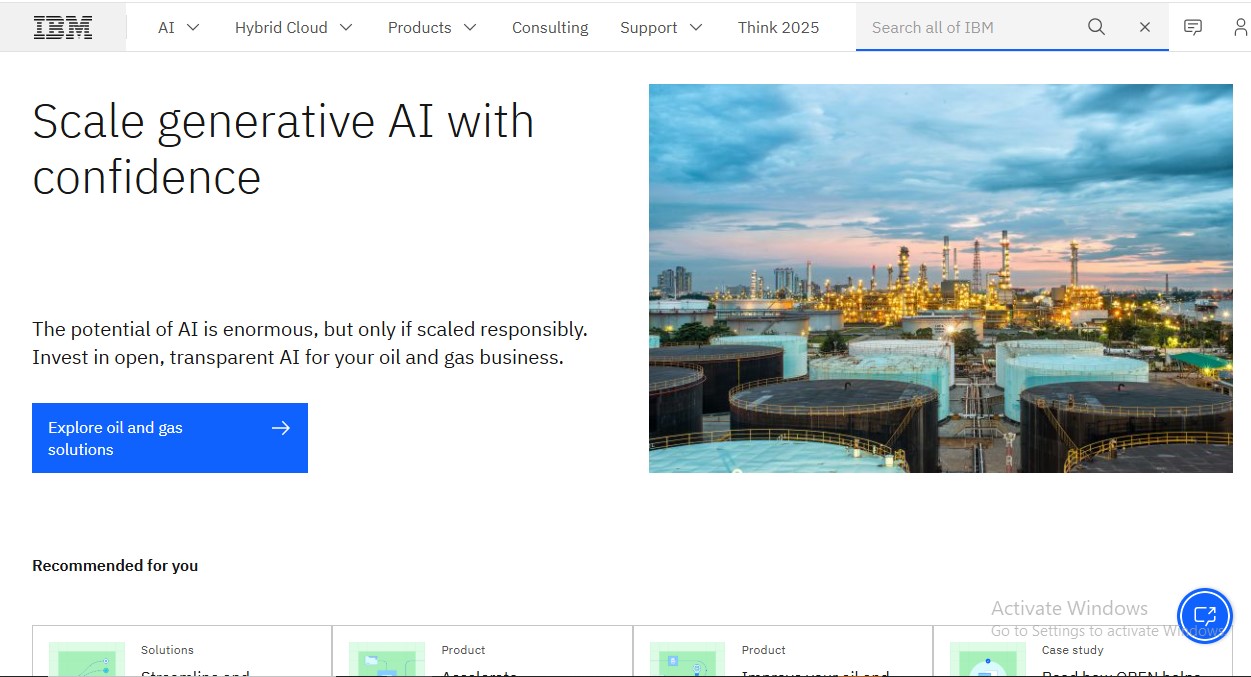Click 'Explore oil and gas solutions' button
The height and width of the screenshot is (677, 1251).
tap(170, 438)
